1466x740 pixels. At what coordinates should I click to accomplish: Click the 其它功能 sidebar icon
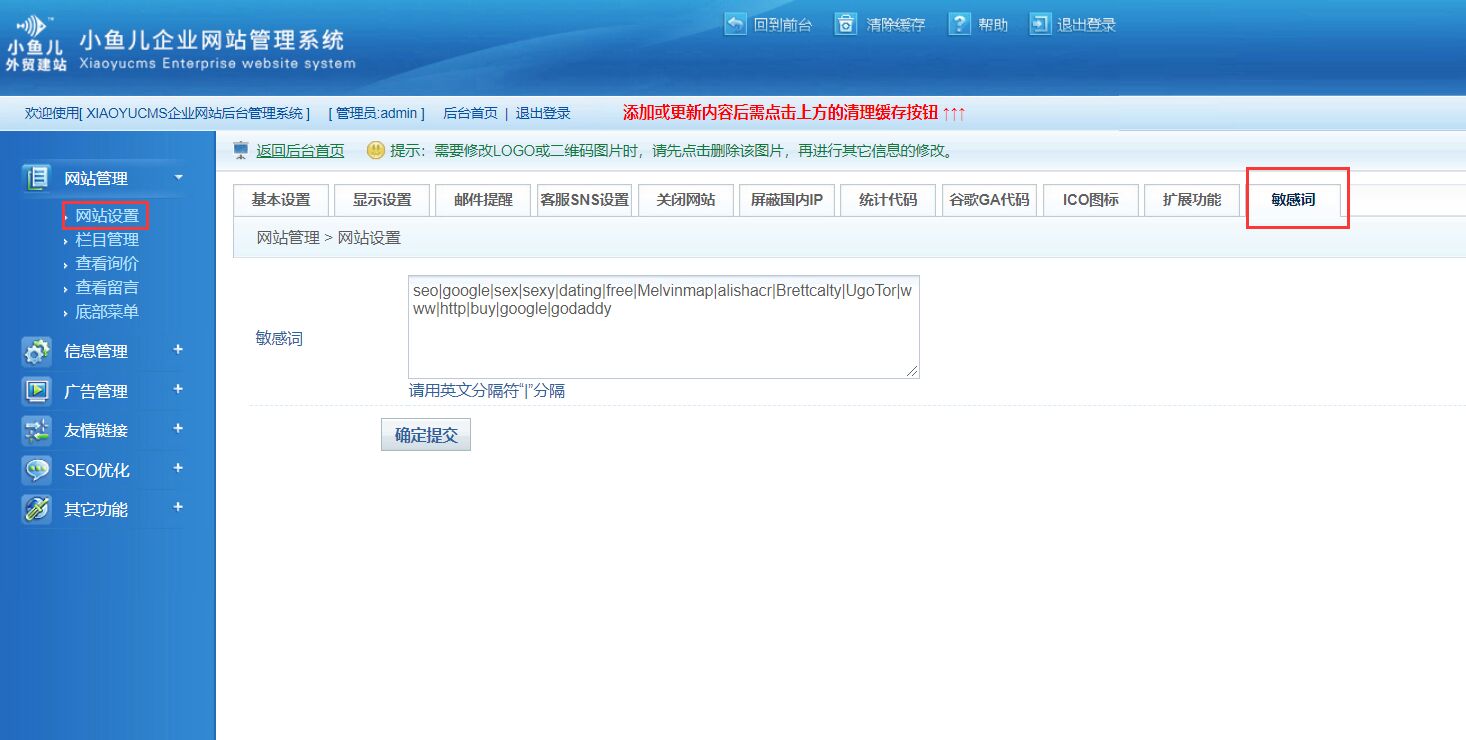[x=37, y=509]
